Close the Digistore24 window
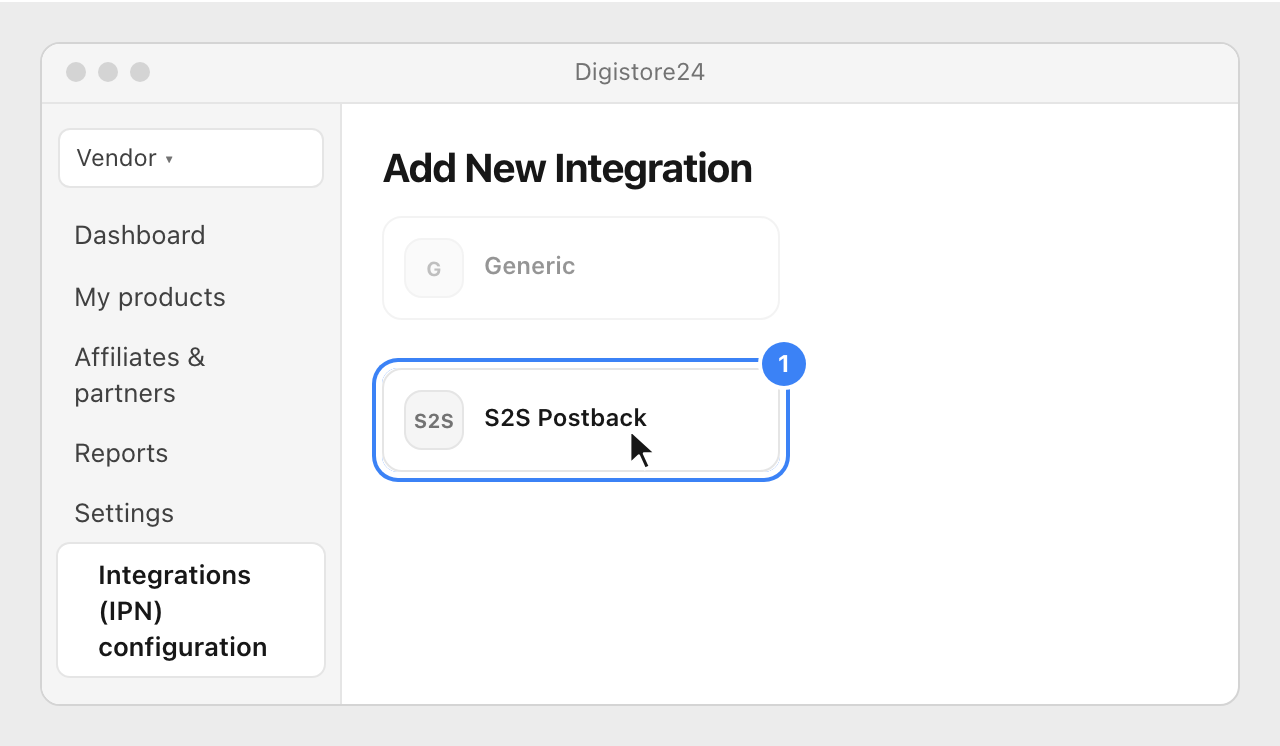The width and height of the screenshot is (1280, 746). pyautogui.click(x=76, y=72)
